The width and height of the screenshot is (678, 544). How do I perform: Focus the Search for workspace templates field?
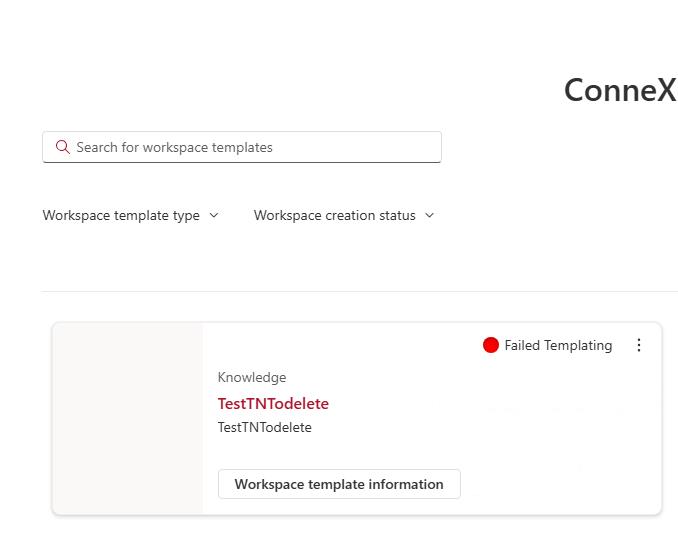coord(250,147)
